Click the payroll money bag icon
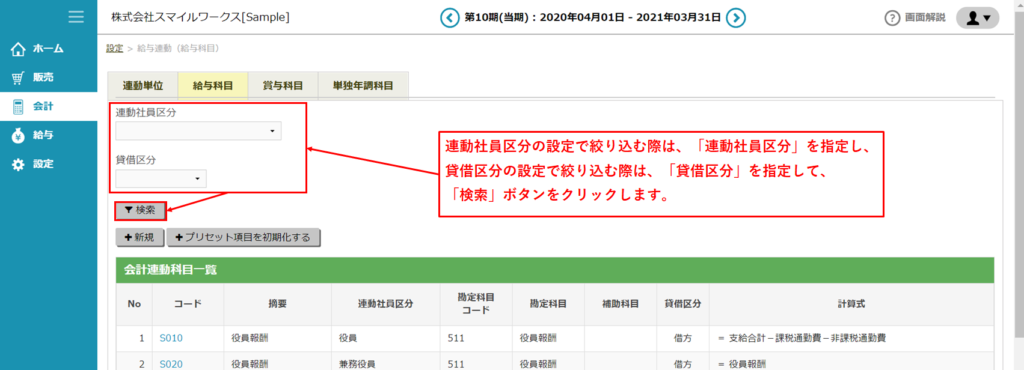 [18, 135]
